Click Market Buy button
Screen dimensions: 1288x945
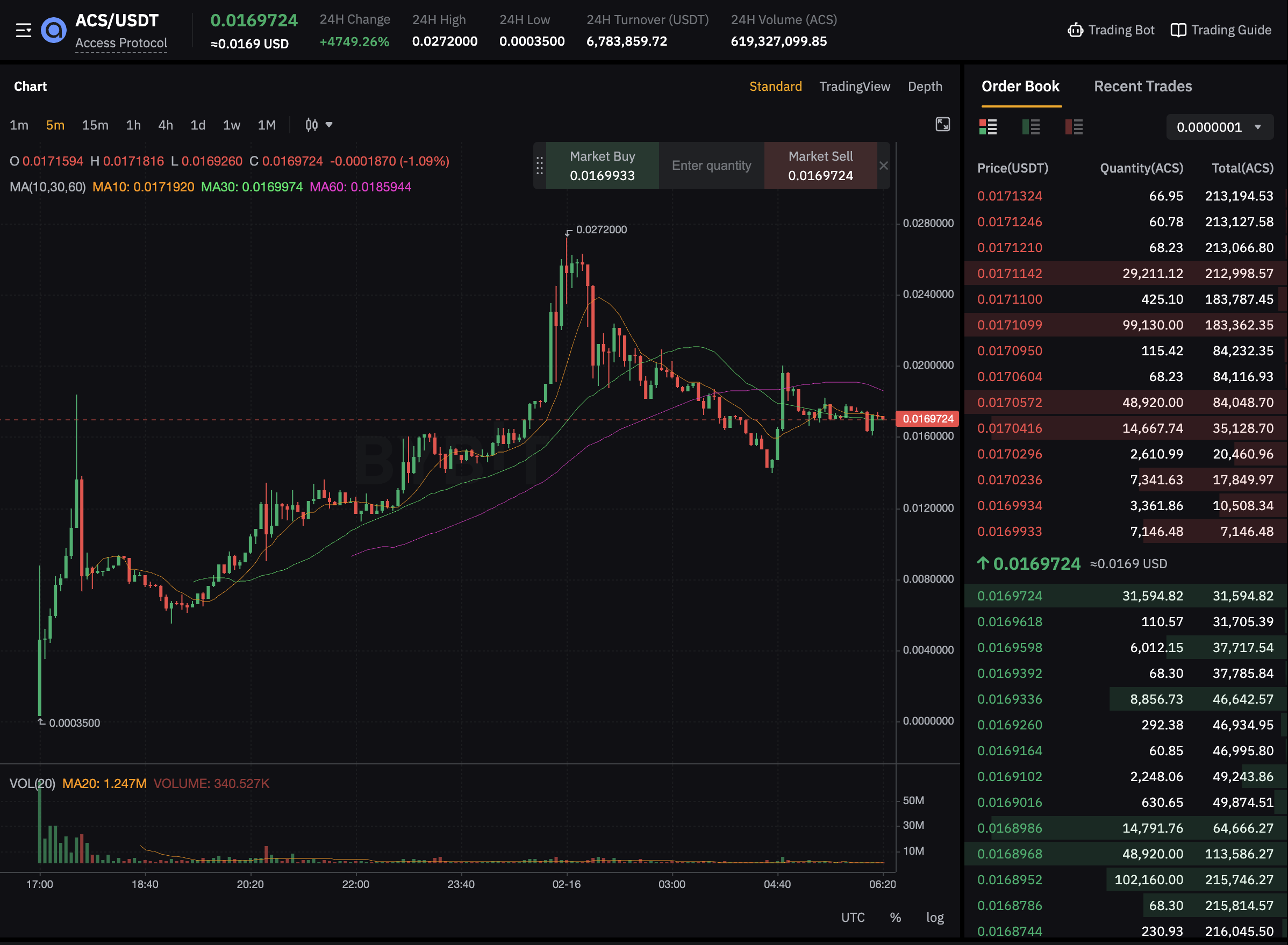tap(602, 166)
